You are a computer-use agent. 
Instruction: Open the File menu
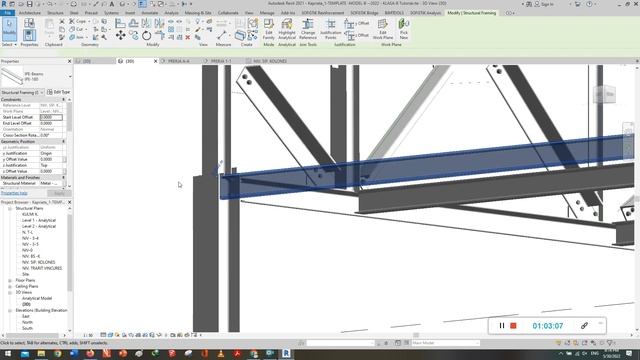pos(7,13)
